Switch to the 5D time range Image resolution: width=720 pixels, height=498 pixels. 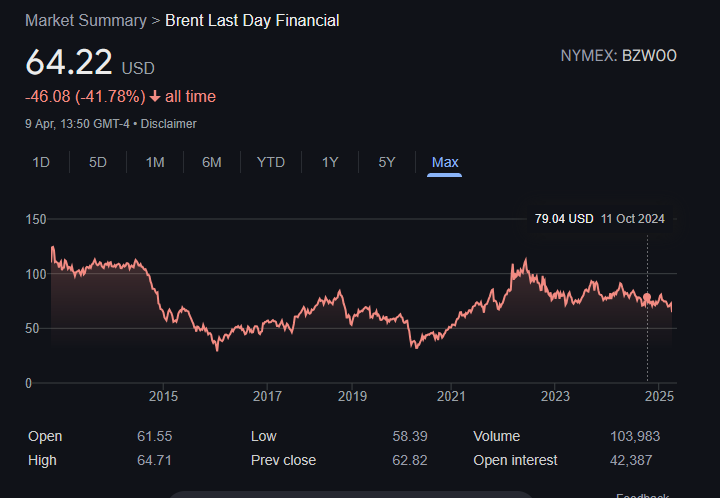click(x=98, y=162)
